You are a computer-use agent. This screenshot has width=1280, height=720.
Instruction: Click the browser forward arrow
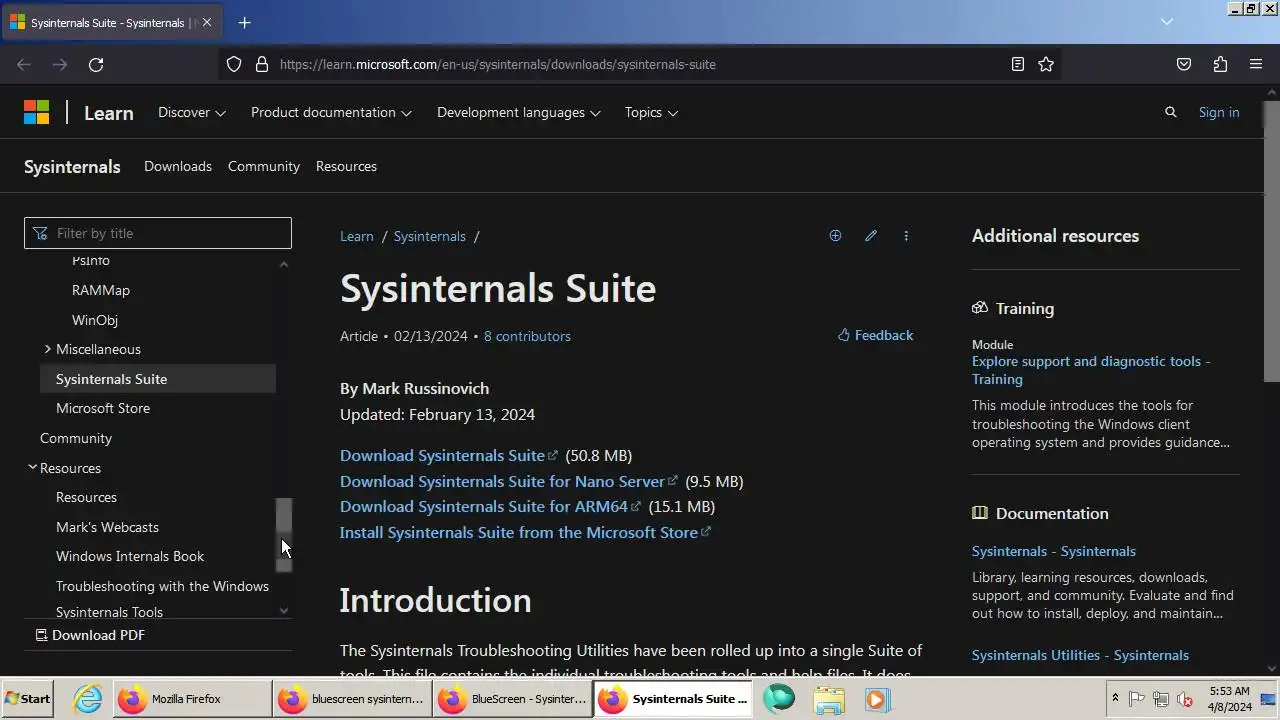(x=60, y=64)
